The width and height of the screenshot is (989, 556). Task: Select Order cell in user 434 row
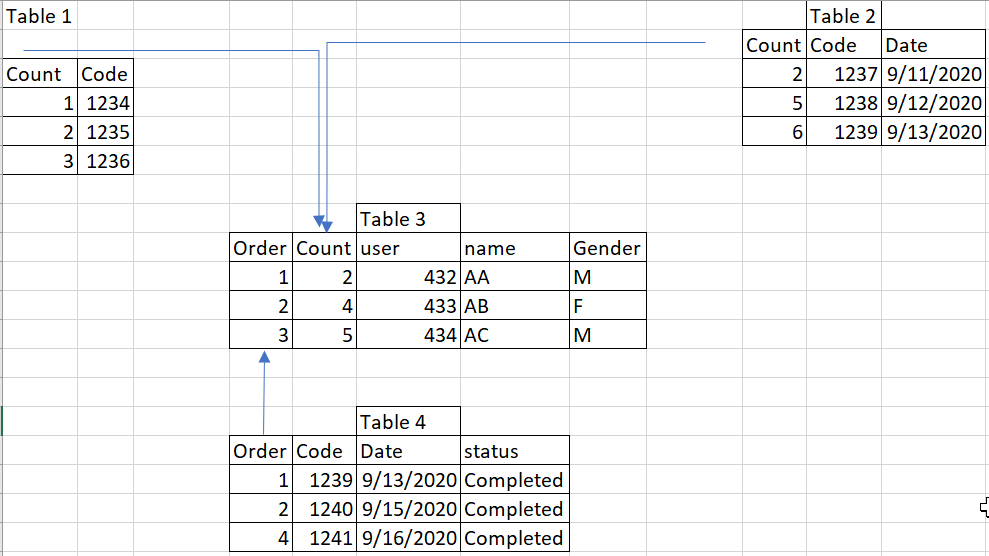[x=260, y=335]
